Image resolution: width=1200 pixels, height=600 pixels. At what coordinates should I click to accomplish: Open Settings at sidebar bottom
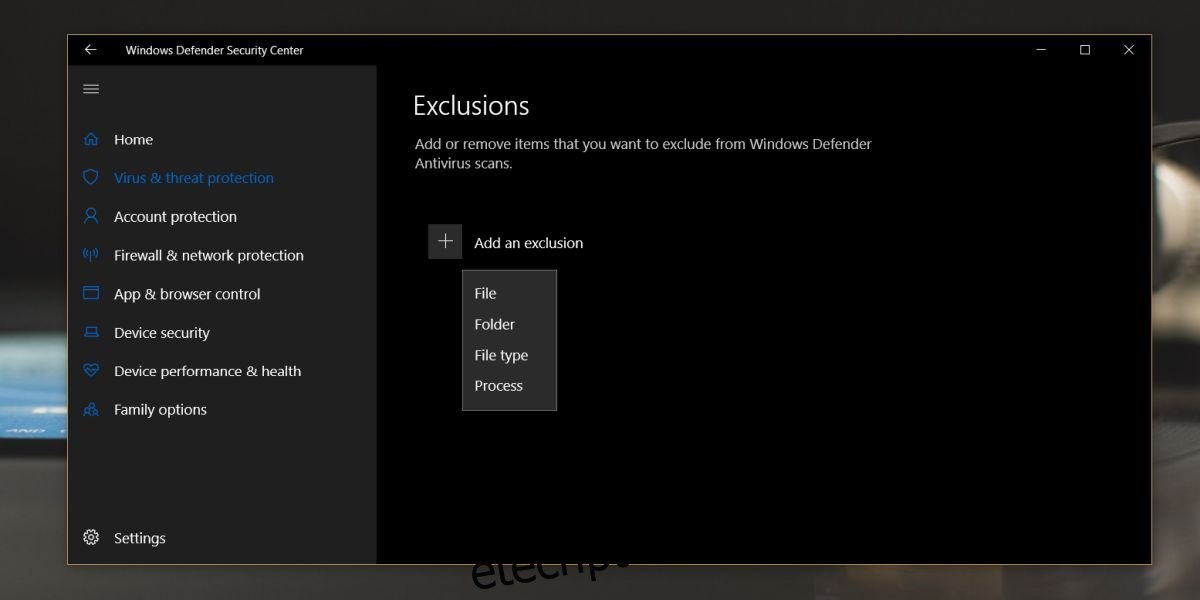coord(140,538)
